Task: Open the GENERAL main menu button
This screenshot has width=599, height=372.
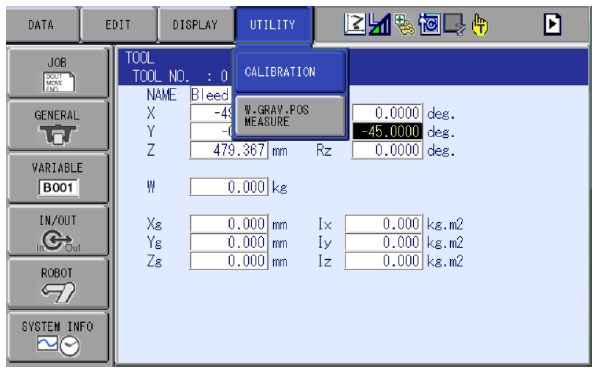Action: pos(58,126)
